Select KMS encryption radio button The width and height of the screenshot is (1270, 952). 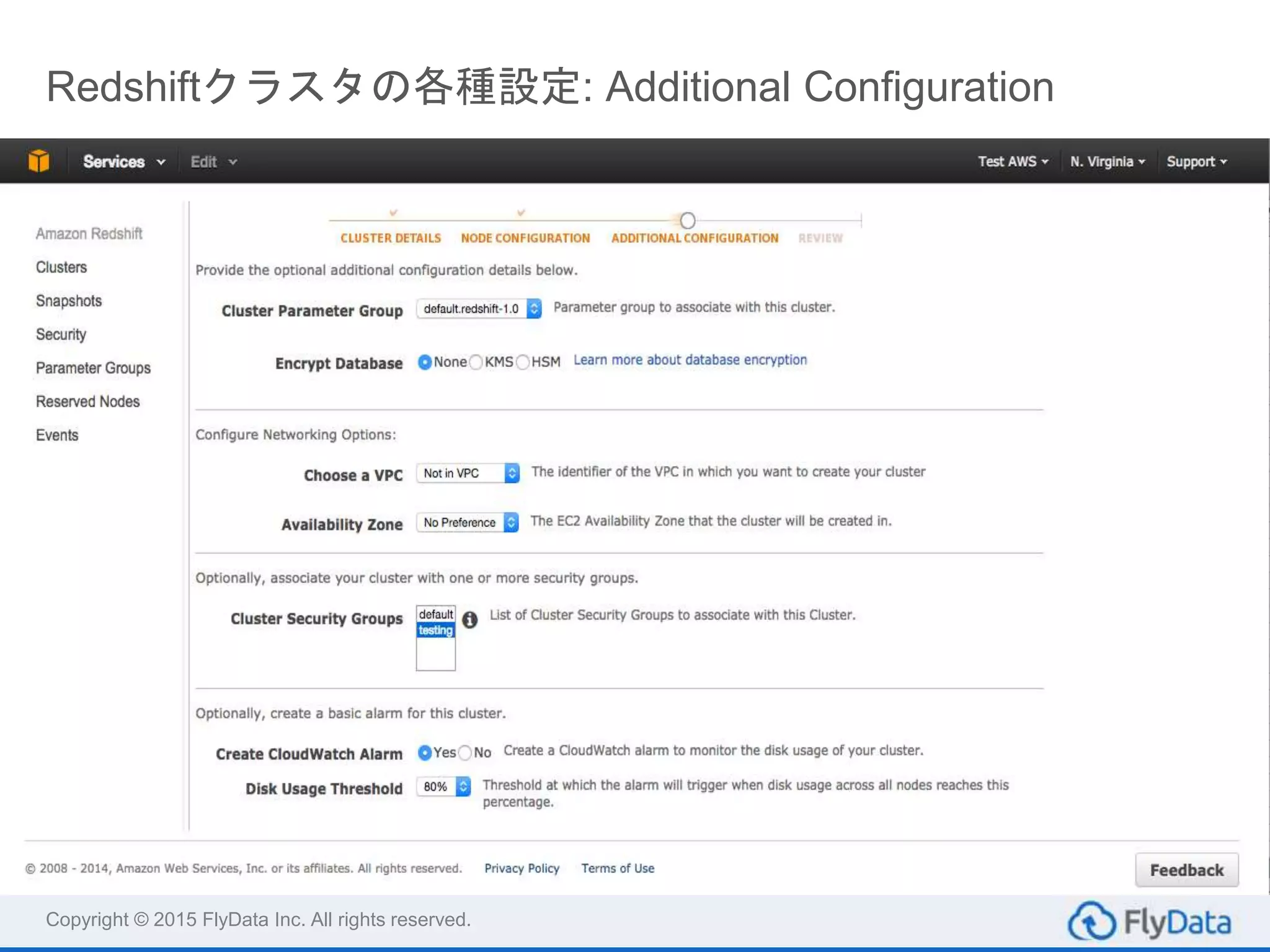(x=476, y=363)
